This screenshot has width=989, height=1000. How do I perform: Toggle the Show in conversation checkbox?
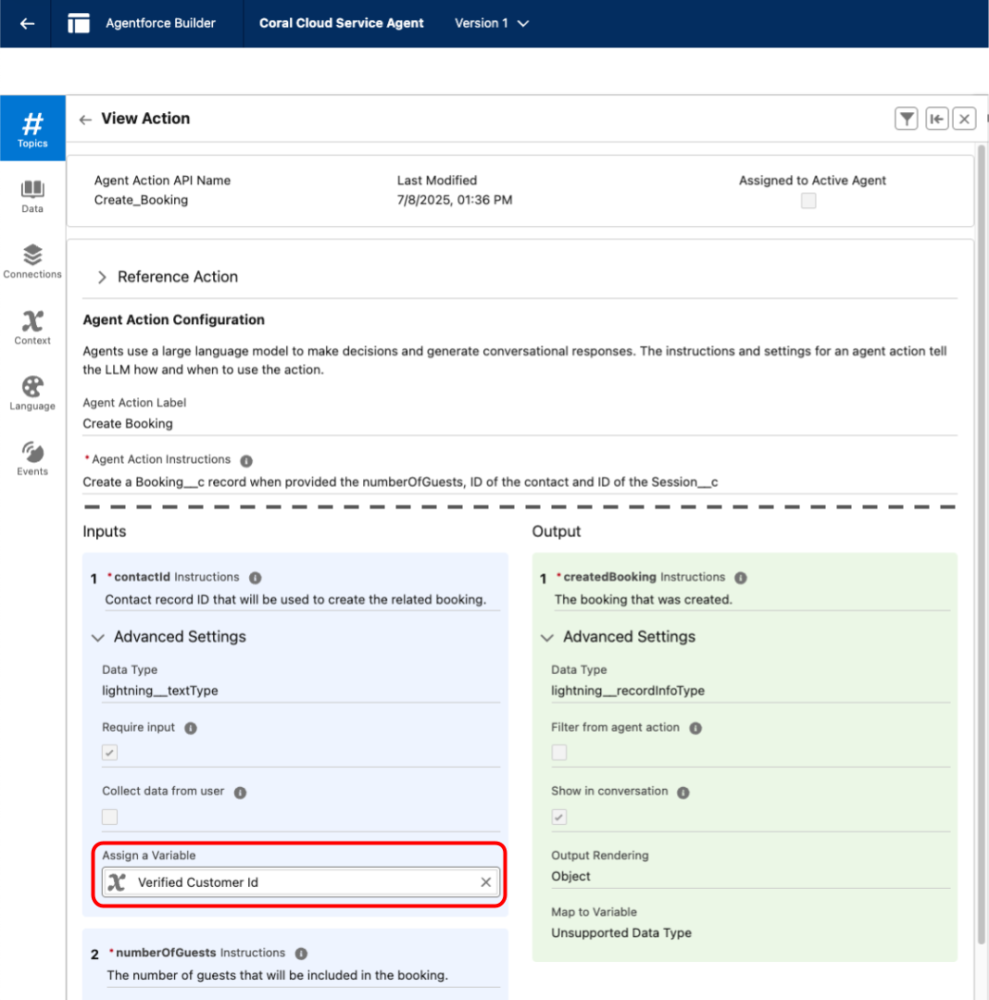pos(559,817)
